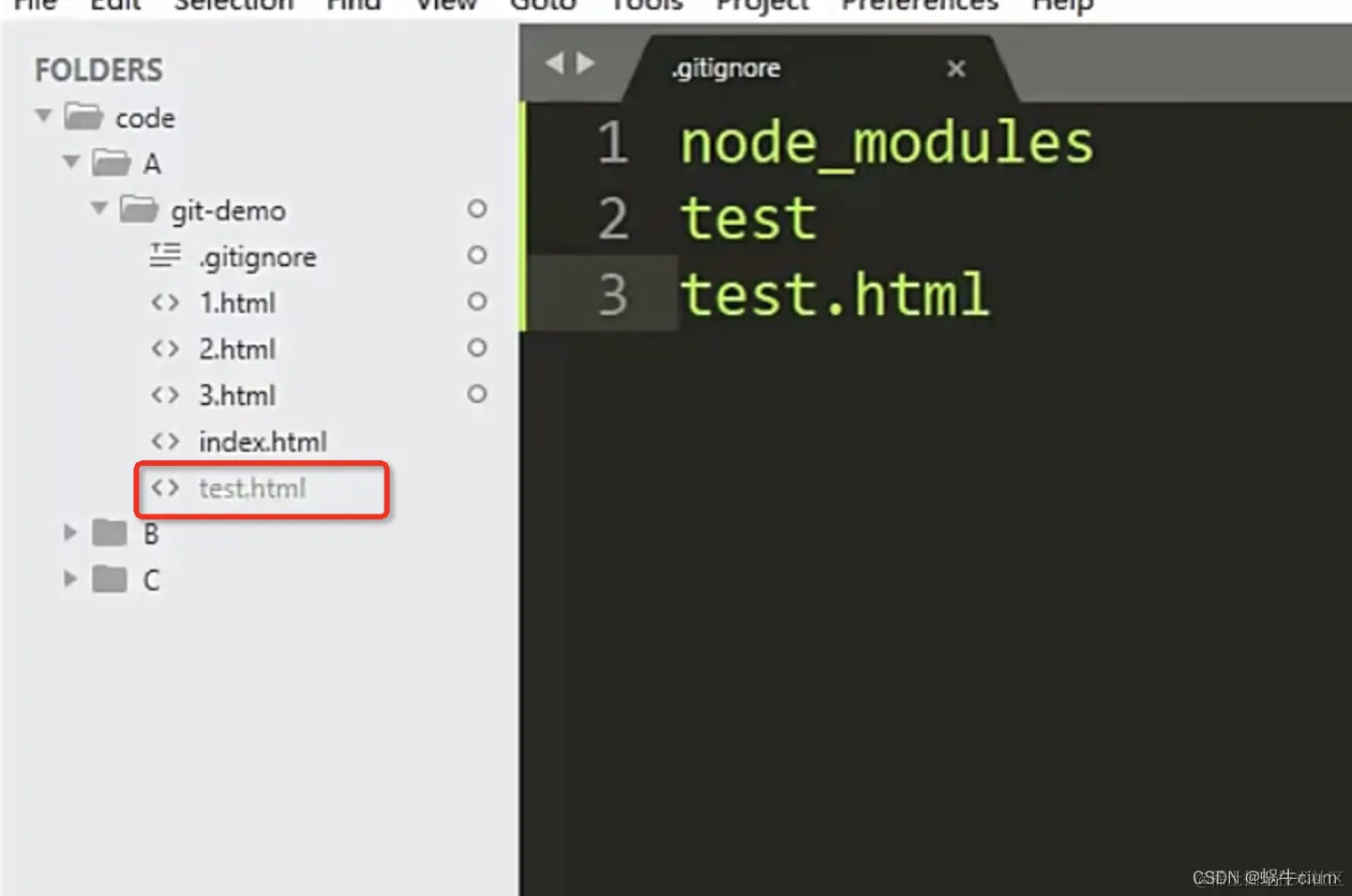Click line number 3 in gutter
Viewport: 1352px width, 896px height.
(x=612, y=294)
